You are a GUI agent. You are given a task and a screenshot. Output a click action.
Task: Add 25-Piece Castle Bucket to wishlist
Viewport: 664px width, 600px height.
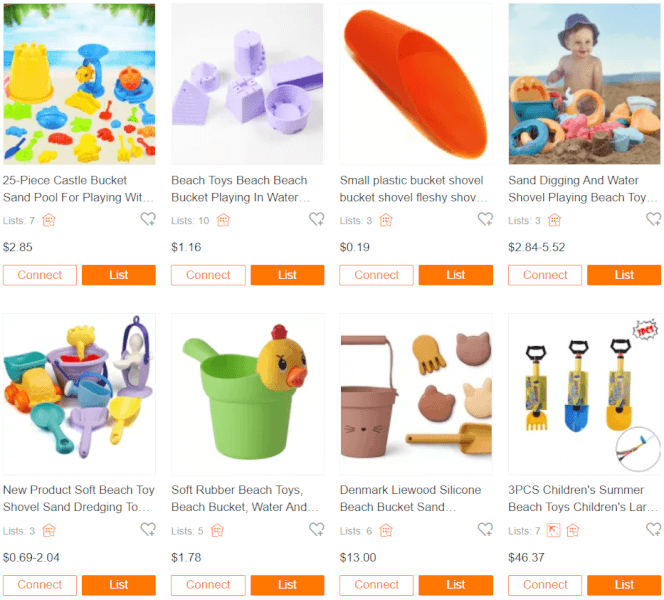coord(148,219)
